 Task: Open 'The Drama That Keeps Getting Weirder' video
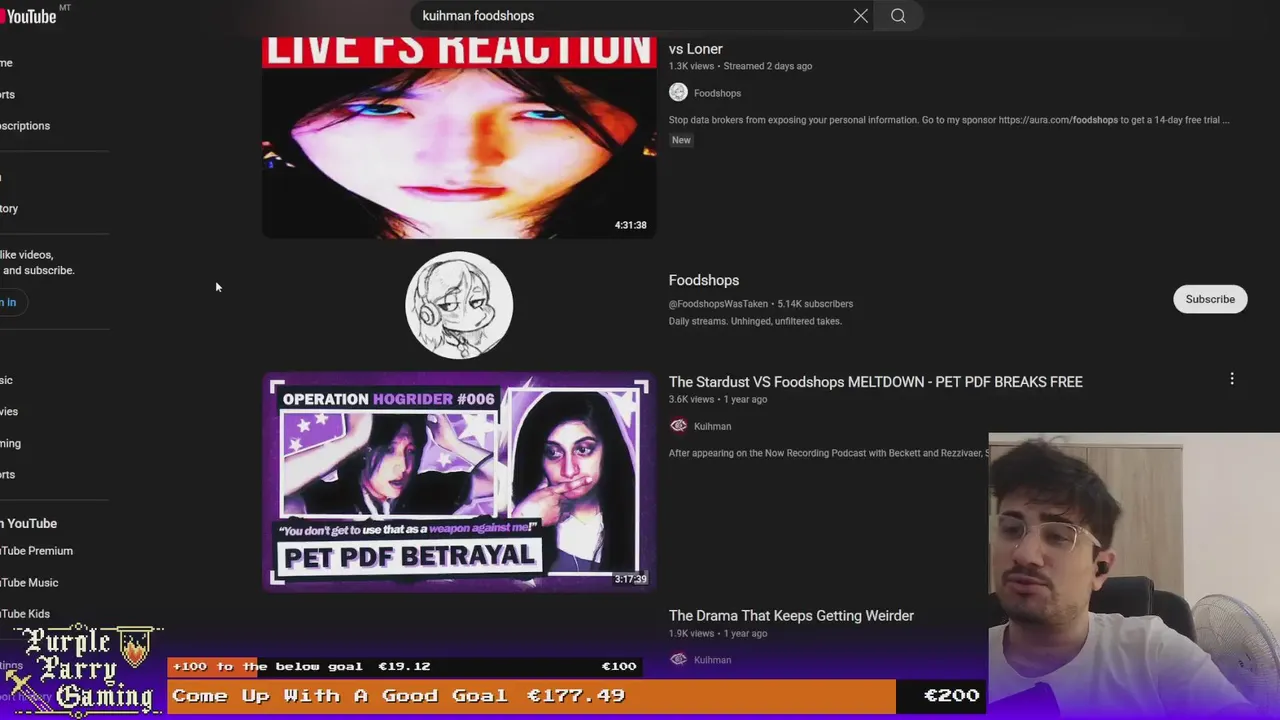pyautogui.click(x=791, y=616)
